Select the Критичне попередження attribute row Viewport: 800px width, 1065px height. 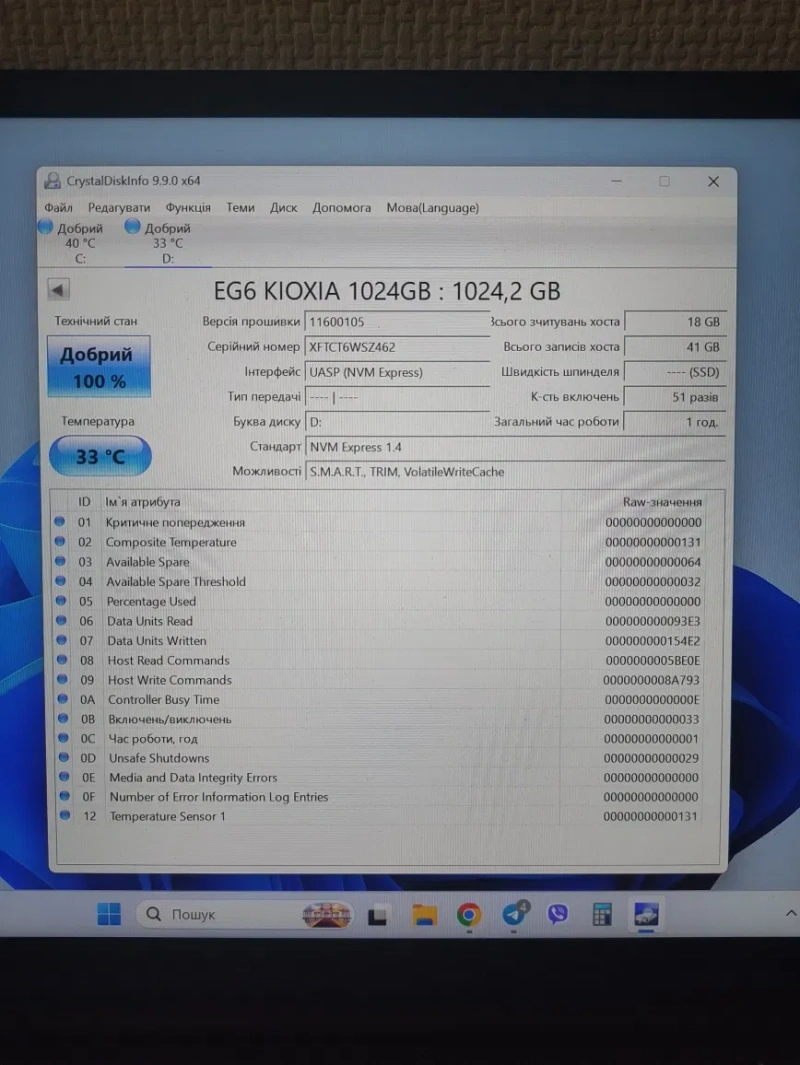pyautogui.click(x=379, y=522)
